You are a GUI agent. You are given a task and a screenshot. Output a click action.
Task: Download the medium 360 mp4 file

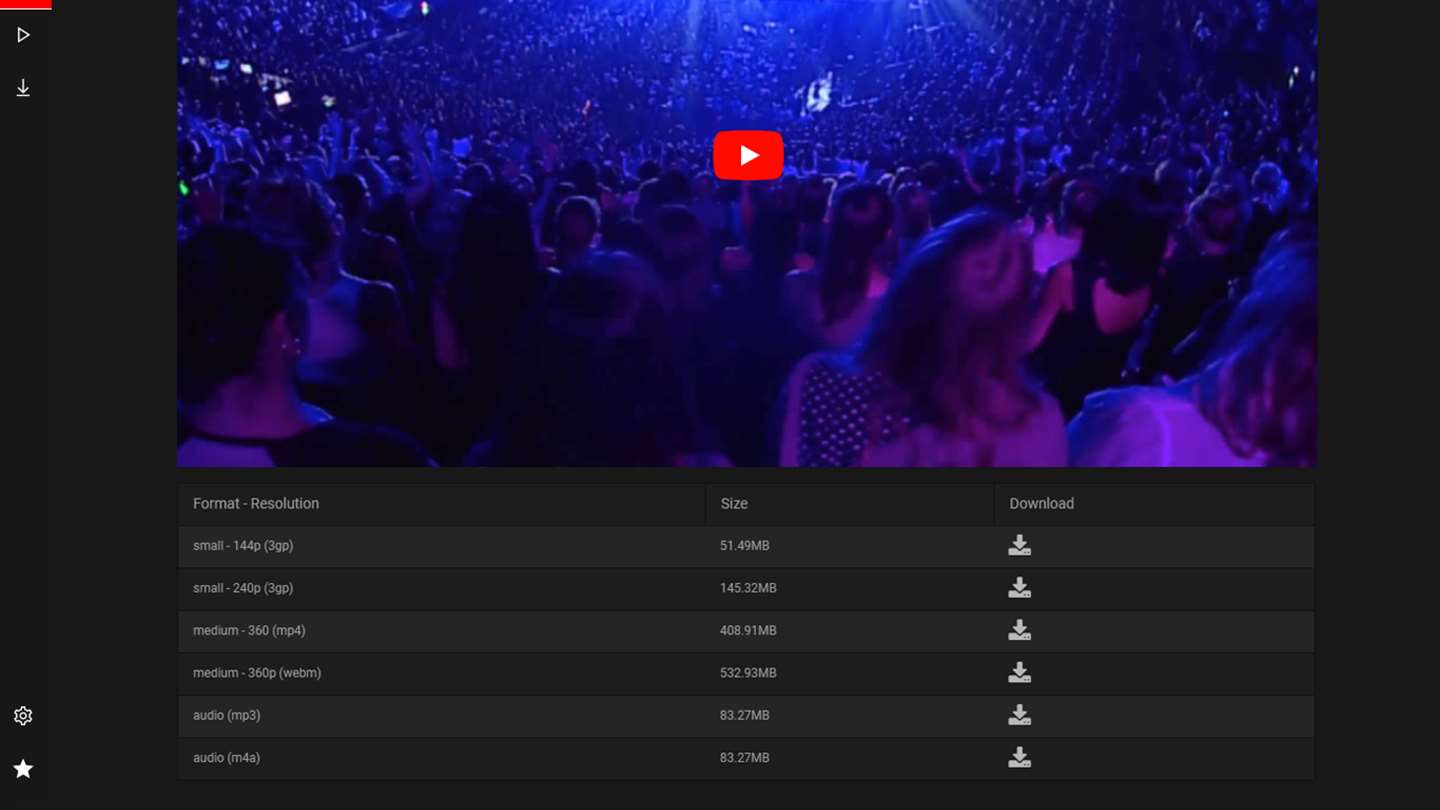[1019, 630]
